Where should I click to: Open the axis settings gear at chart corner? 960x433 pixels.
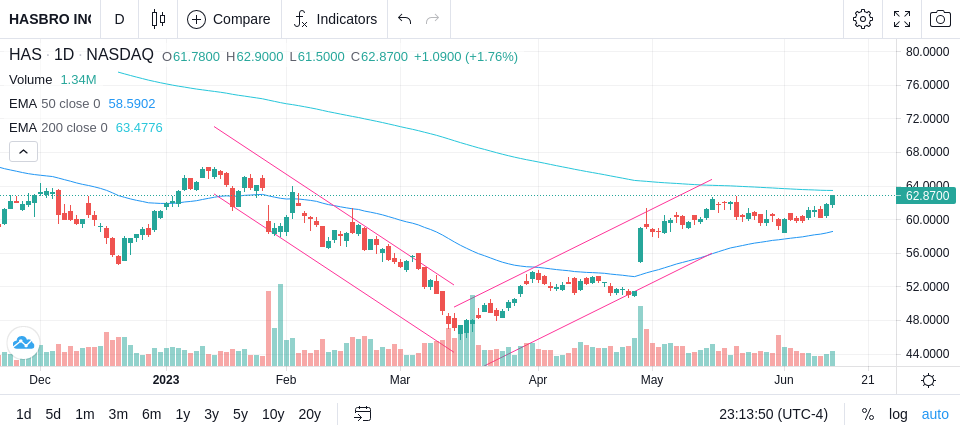[928, 380]
